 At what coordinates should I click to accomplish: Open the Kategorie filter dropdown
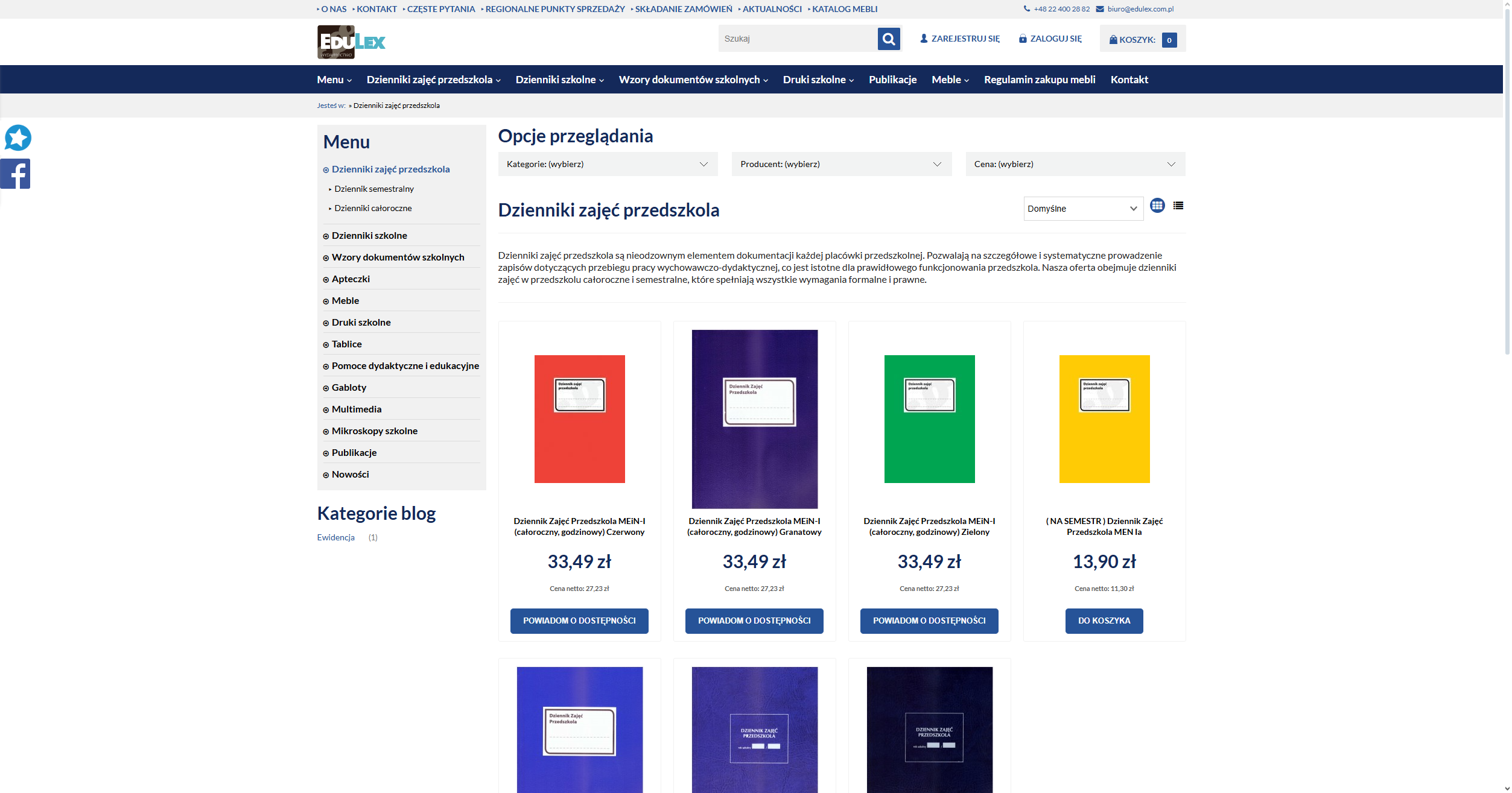click(x=608, y=164)
